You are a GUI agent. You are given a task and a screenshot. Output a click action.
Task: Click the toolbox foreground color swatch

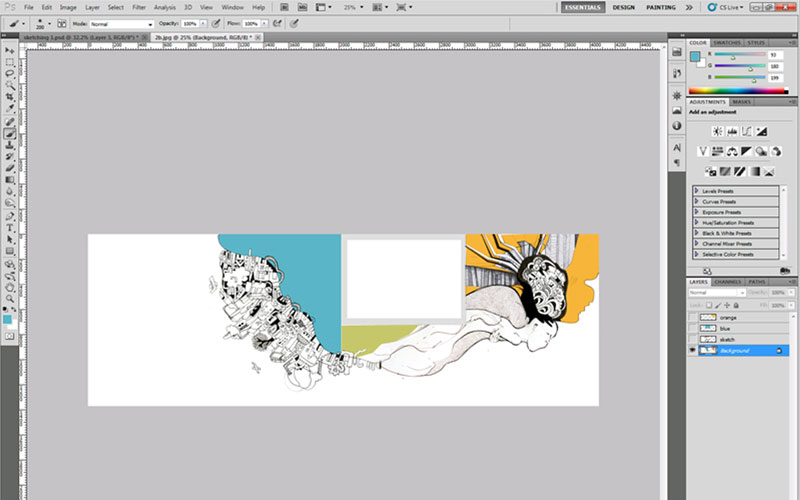click(x=7, y=319)
